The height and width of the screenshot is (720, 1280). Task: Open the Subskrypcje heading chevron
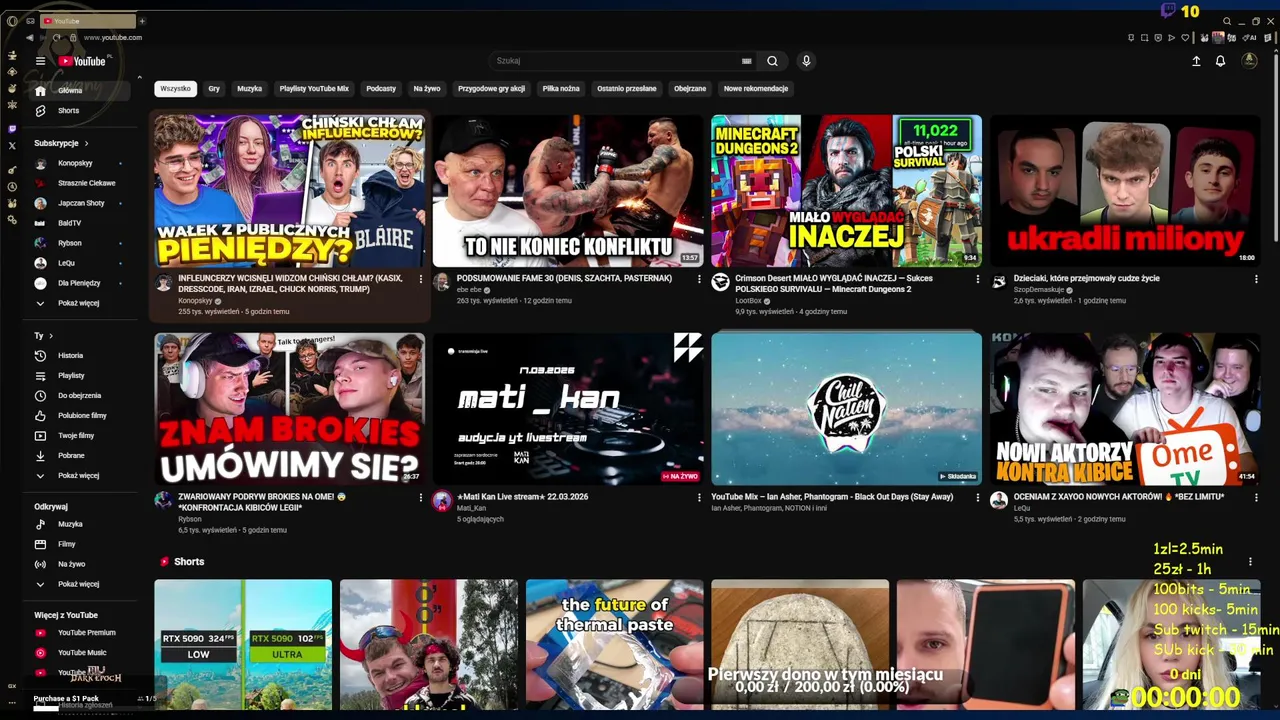(x=86, y=143)
